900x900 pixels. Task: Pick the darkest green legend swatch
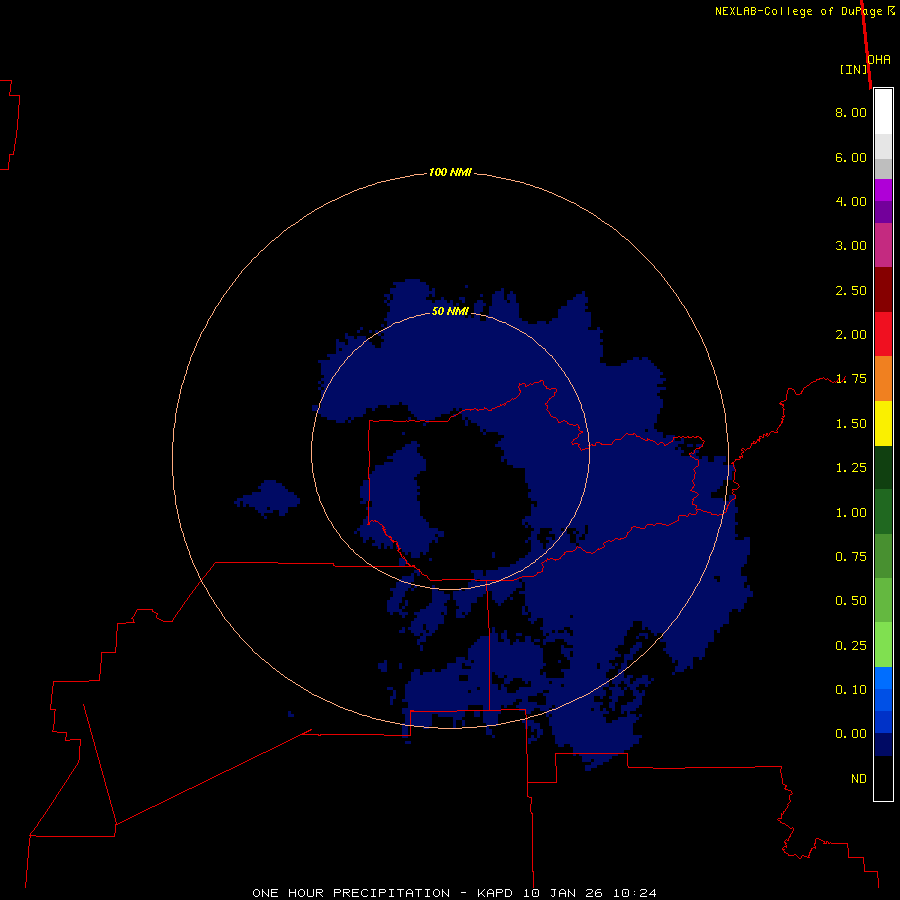[x=883, y=467]
